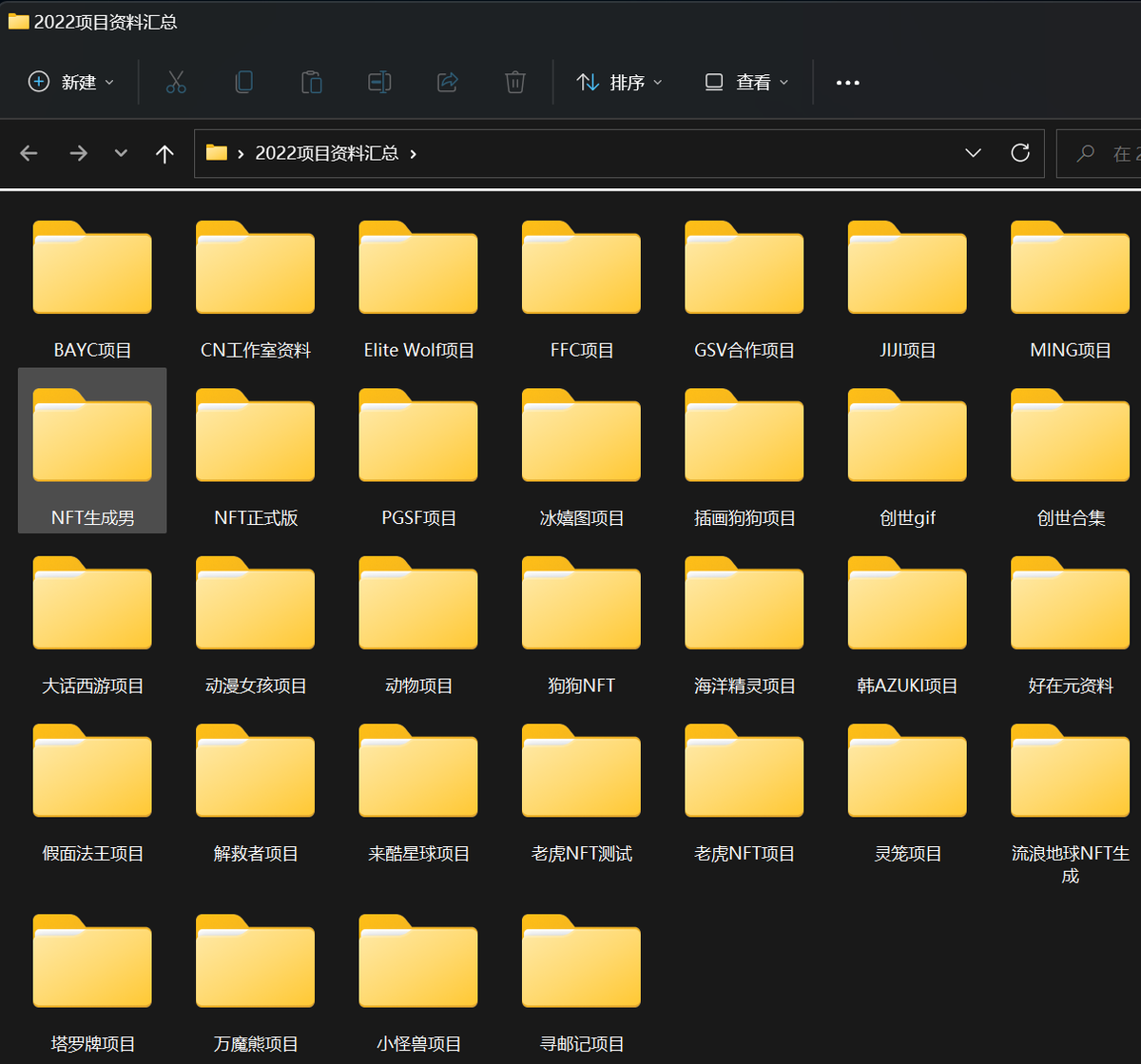Go up one folder level
The height and width of the screenshot is (1064, 1141).
[164, 153]
